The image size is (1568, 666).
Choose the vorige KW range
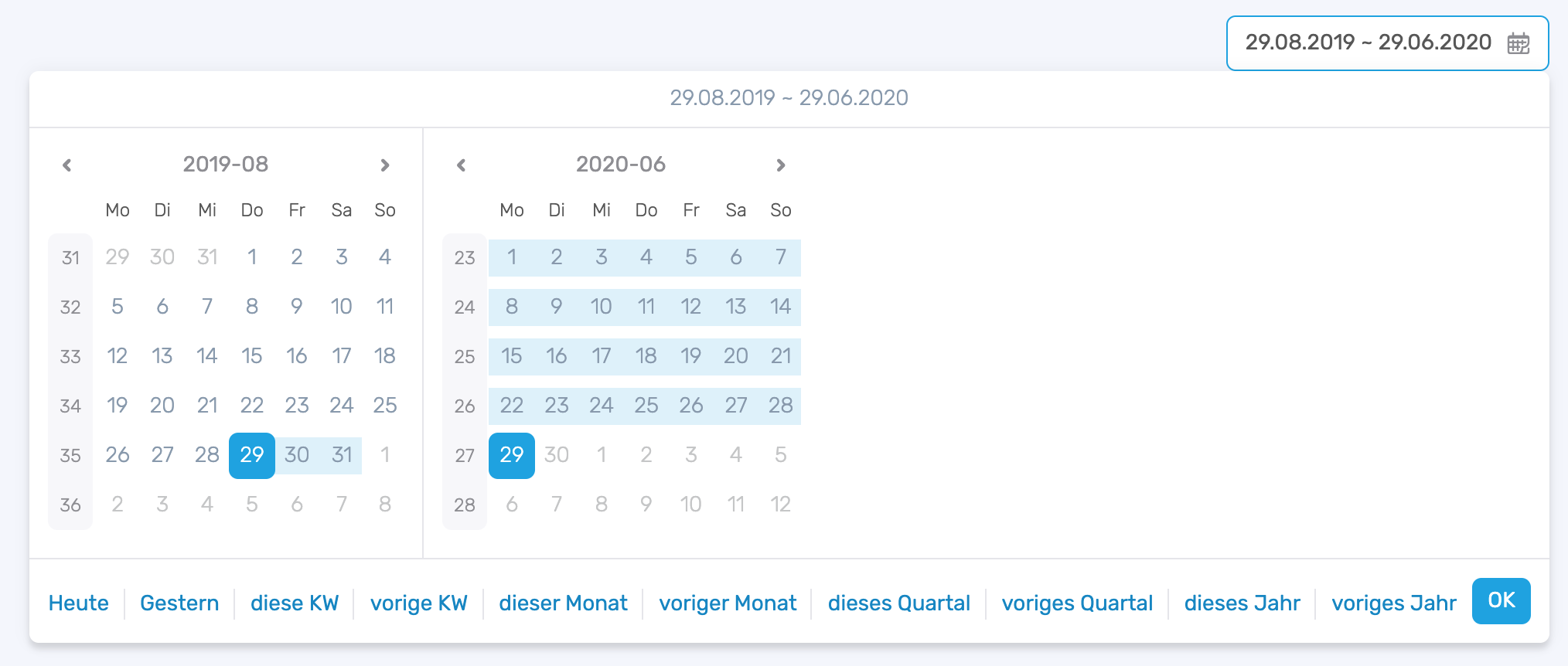coord(418,603)
